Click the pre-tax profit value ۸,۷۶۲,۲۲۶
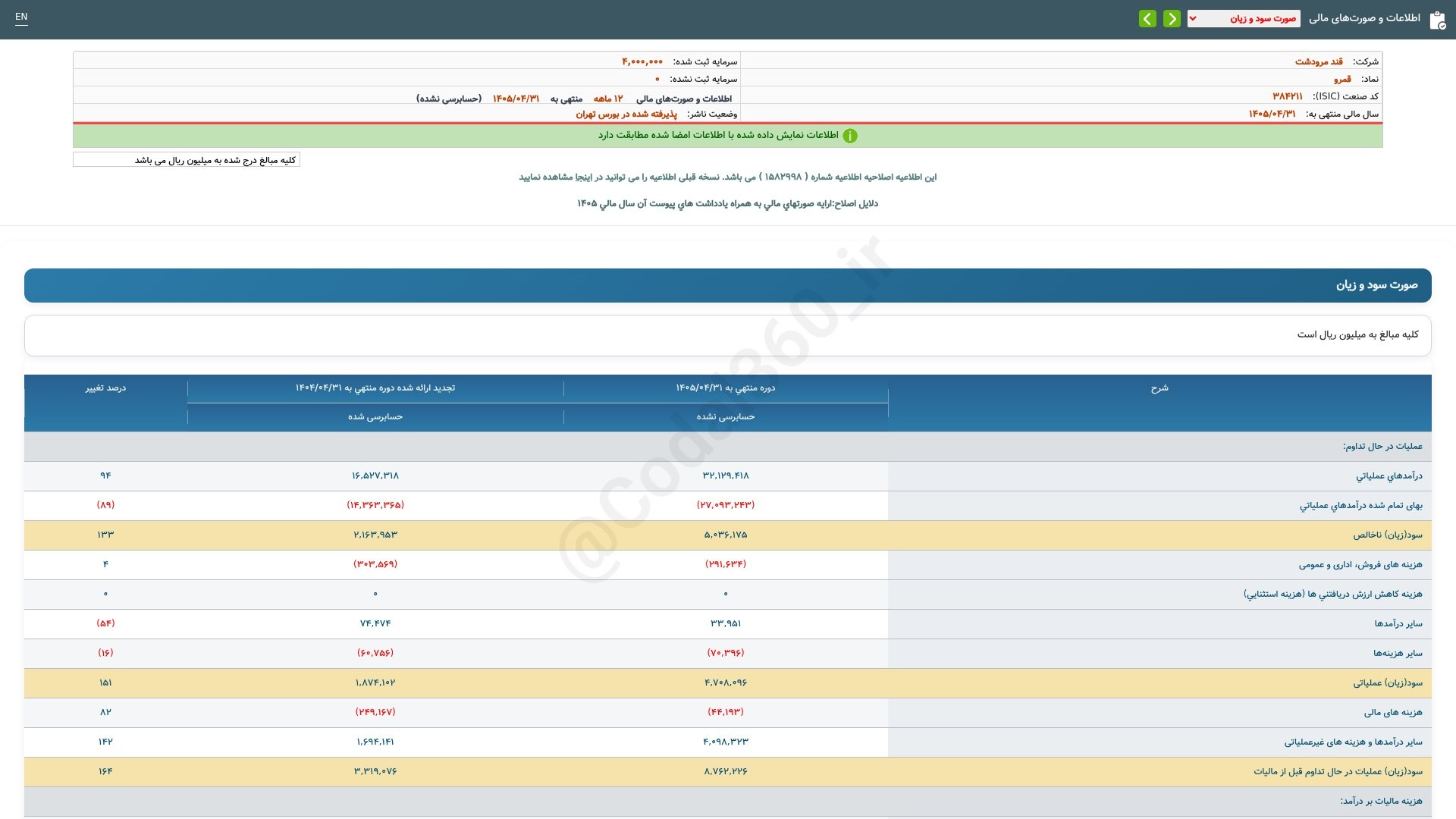1456x819 pixels. (x=726, y=771)
